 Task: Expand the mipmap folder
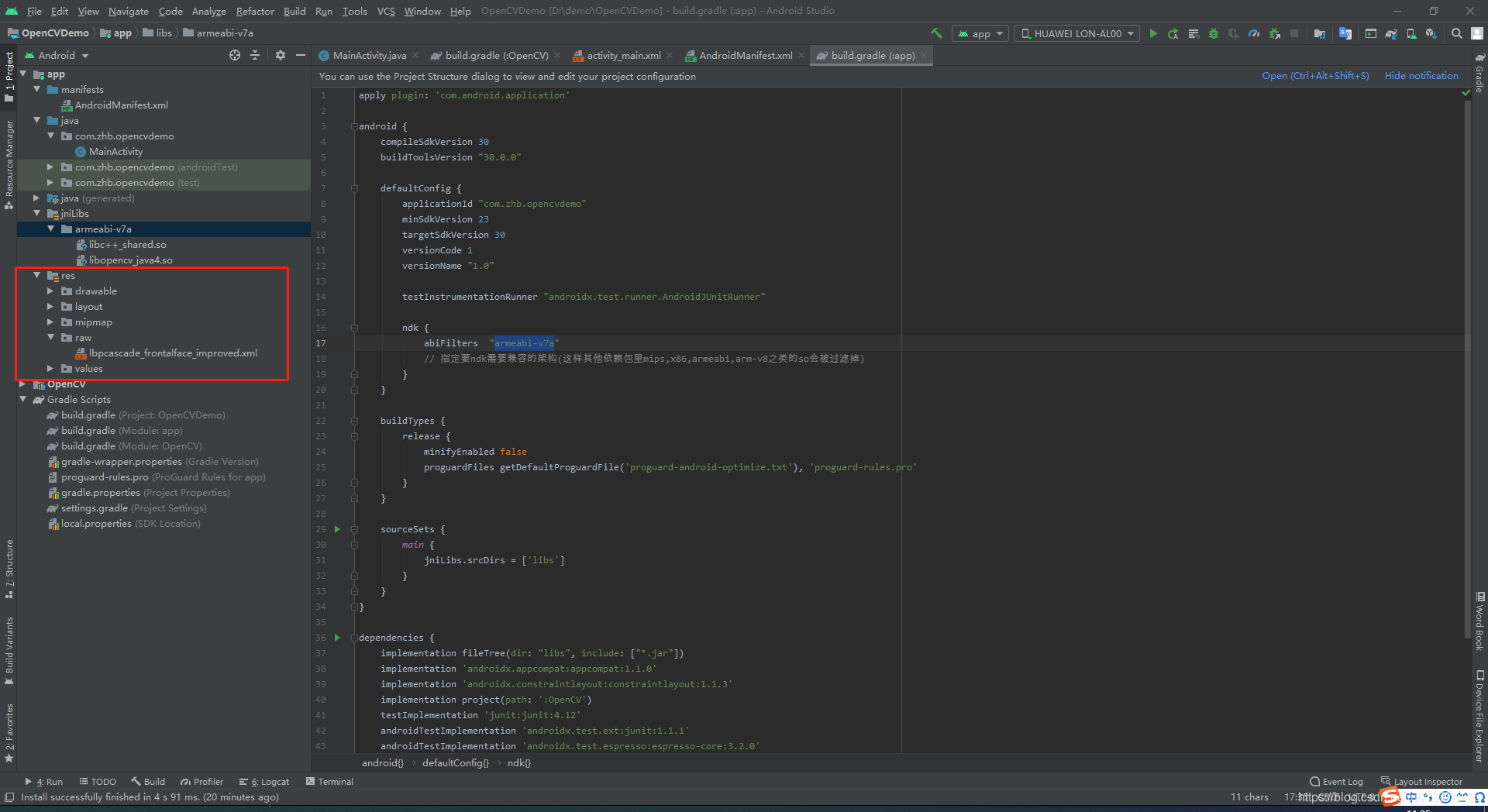coord(50,322)
